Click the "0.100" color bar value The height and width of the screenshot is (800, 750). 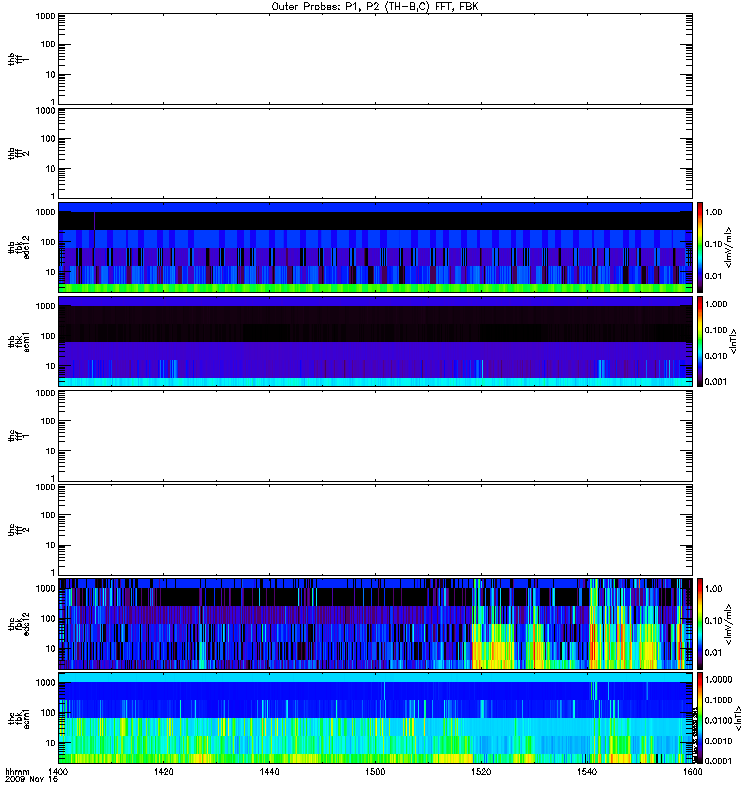click(x=716, y=330)
